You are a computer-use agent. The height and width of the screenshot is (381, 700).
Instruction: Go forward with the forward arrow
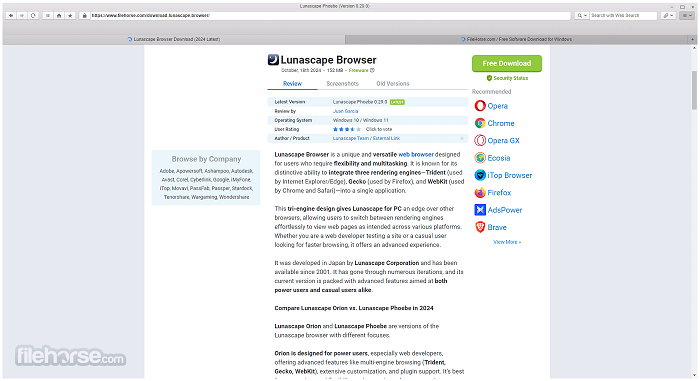[x=22, y=15]
